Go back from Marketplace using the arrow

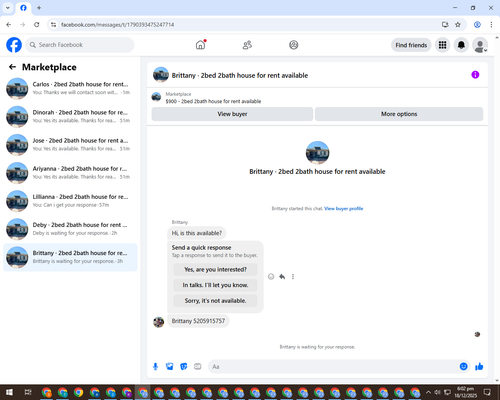coord(12,67)
